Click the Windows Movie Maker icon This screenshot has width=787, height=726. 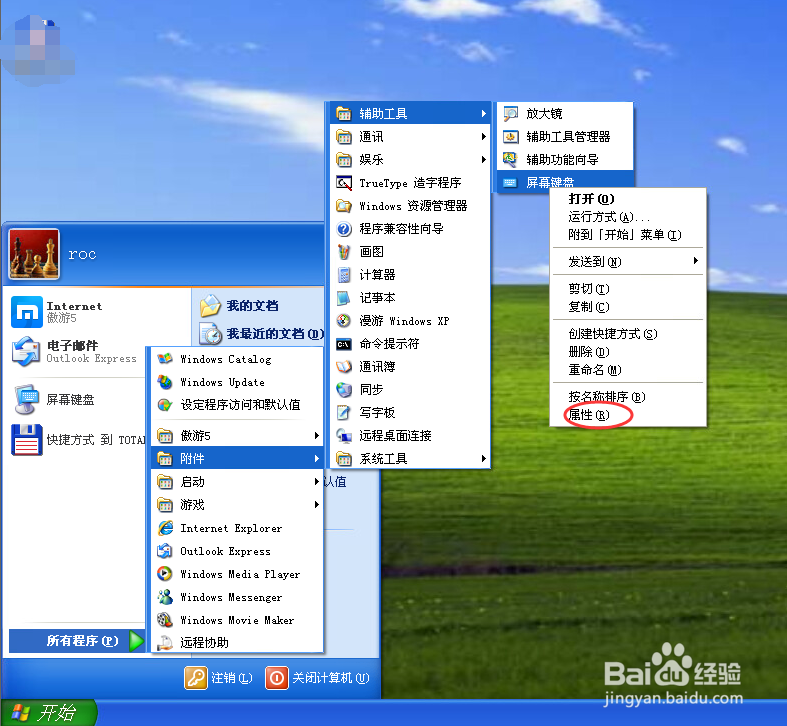point(165,620)
